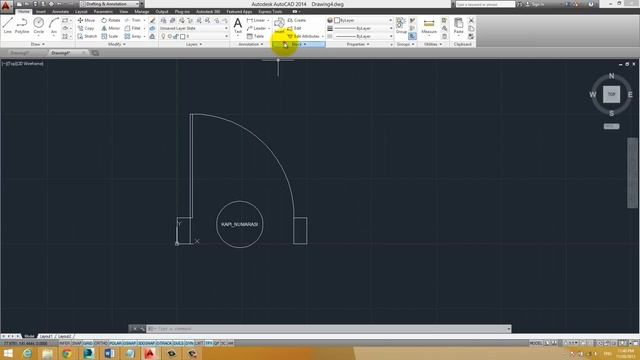Switch to the Model tab
This screenshot has width=640, height=360.
29,336
